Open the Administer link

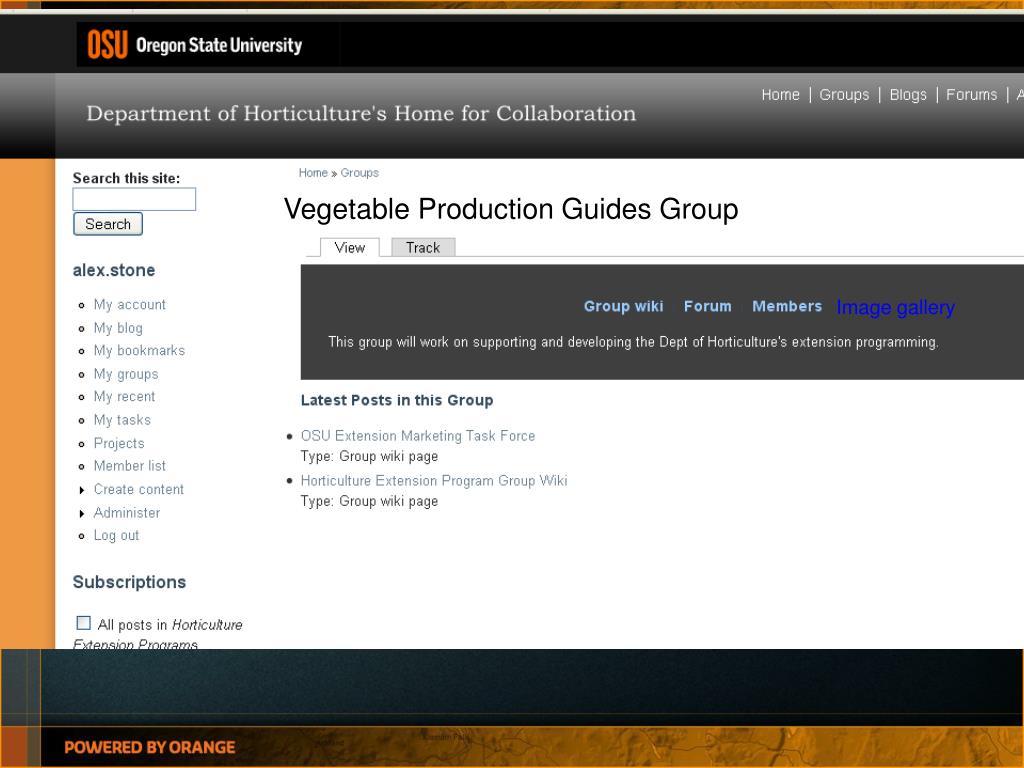pyautogui.click(x=127, y=513)
